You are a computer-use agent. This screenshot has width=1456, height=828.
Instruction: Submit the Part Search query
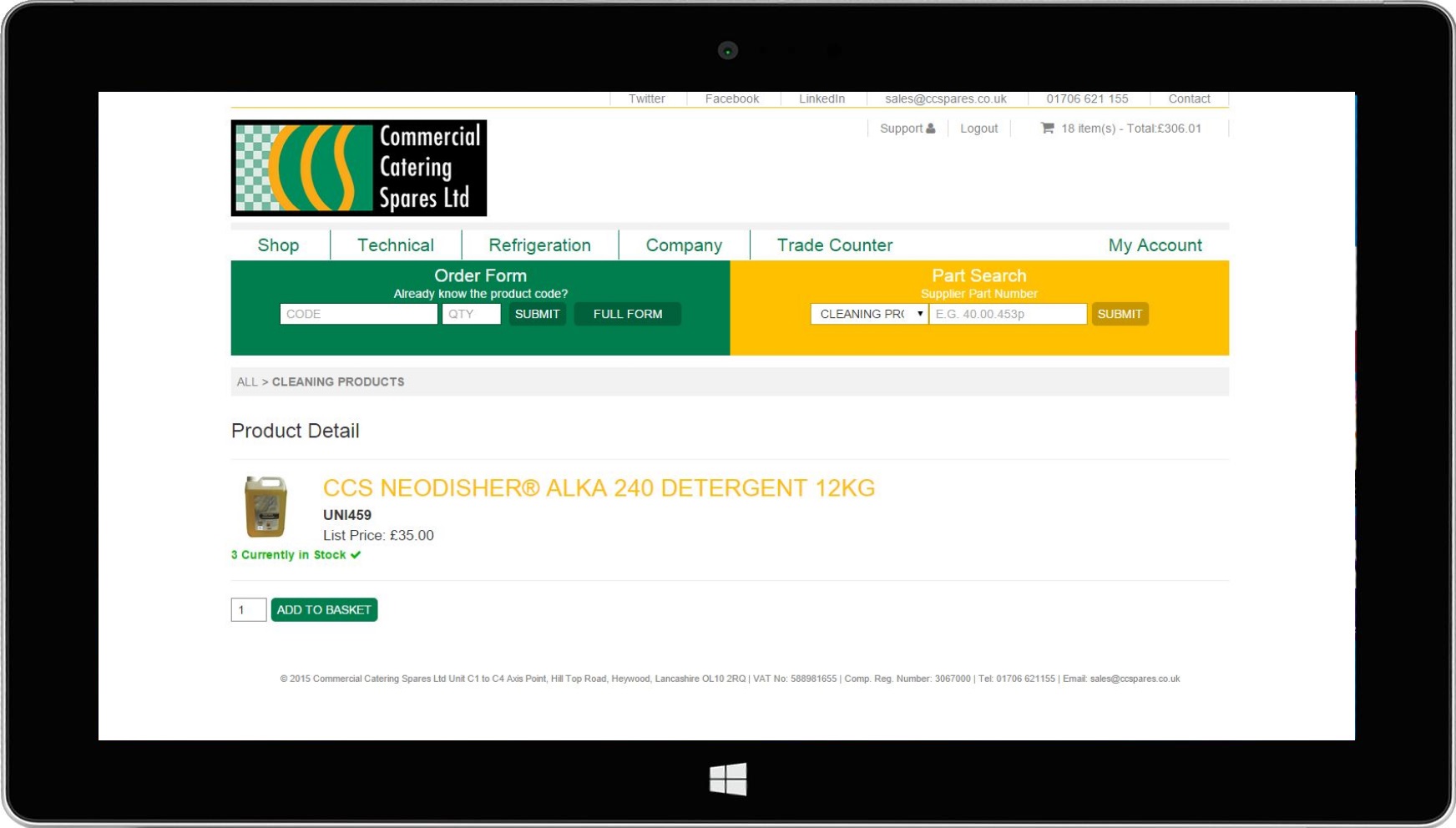pyautogui.click(x=1119, y=314)
